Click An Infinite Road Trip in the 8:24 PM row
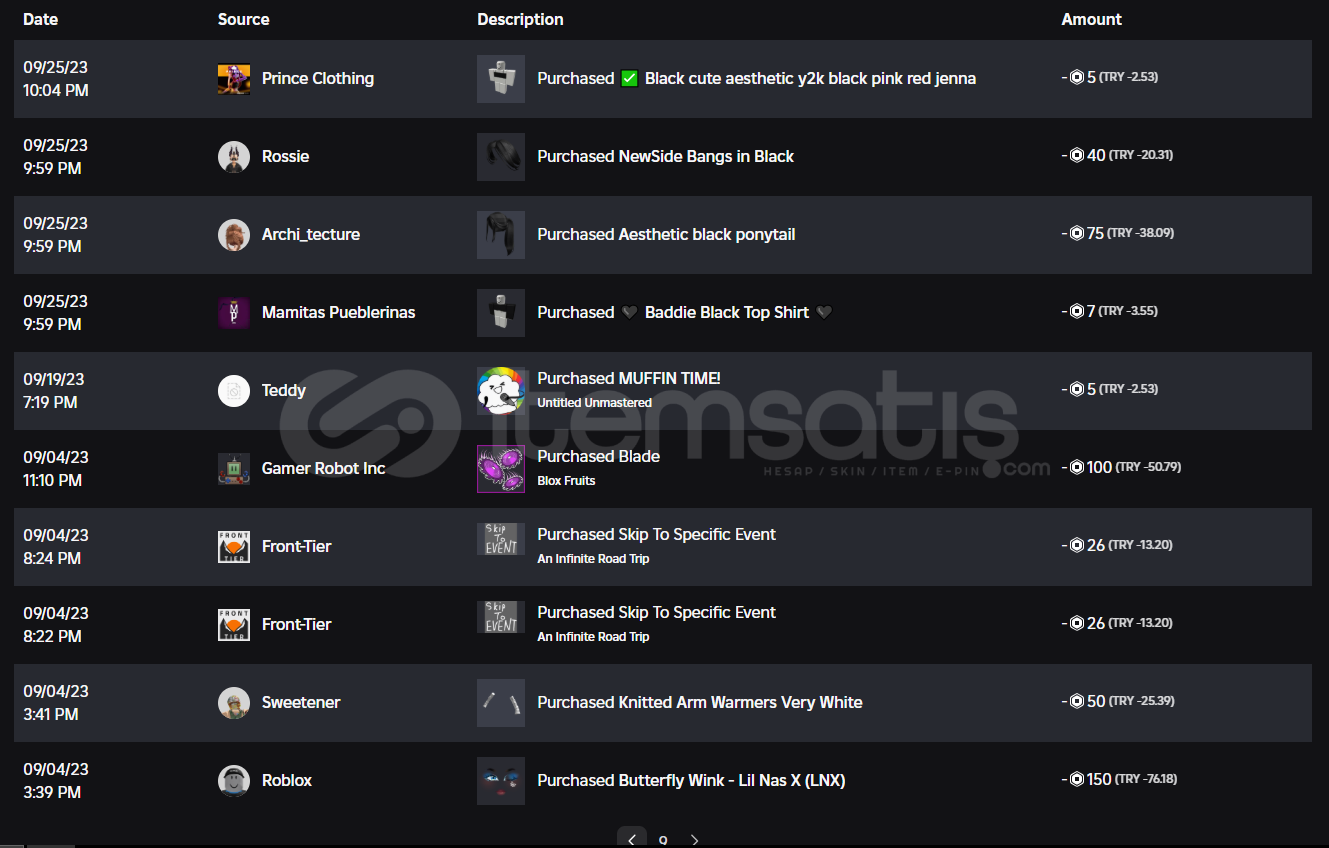The width and height of the screenshot is (1329, 848). point(594,559)
